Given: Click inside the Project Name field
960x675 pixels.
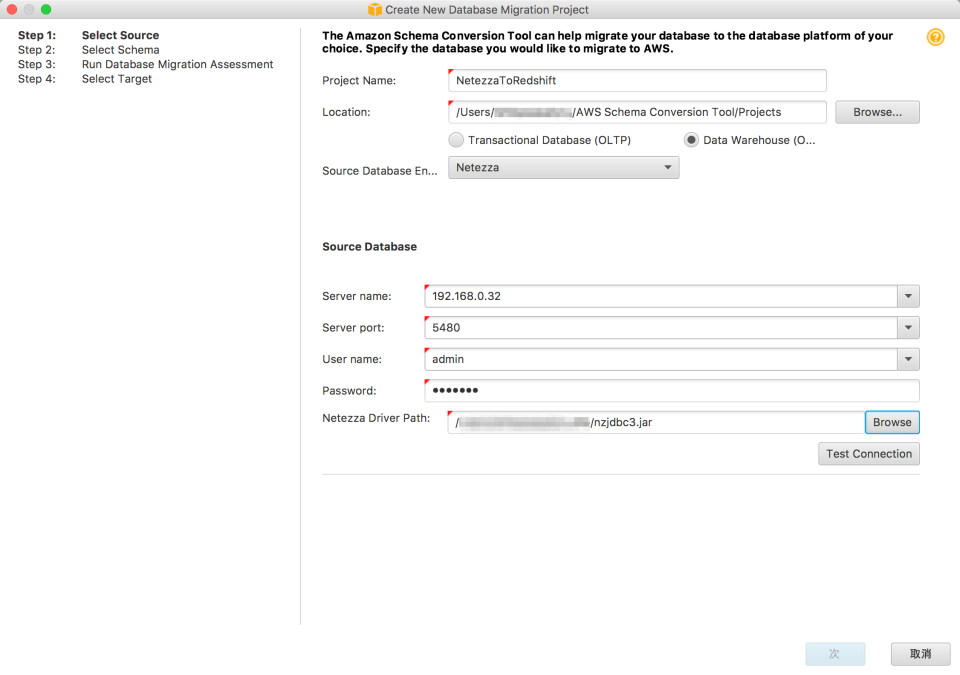Looking at the screenshot, I should click(x=637, y=80).
